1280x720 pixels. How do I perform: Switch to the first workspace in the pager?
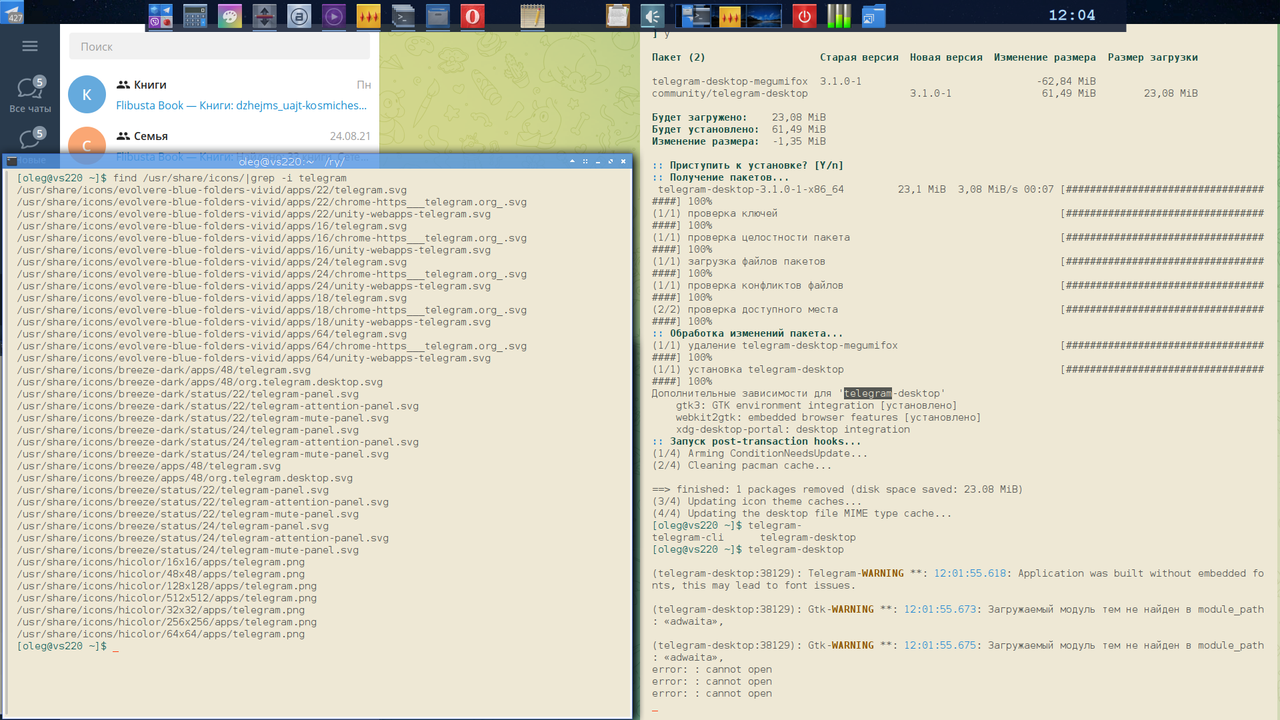(695, 16)
